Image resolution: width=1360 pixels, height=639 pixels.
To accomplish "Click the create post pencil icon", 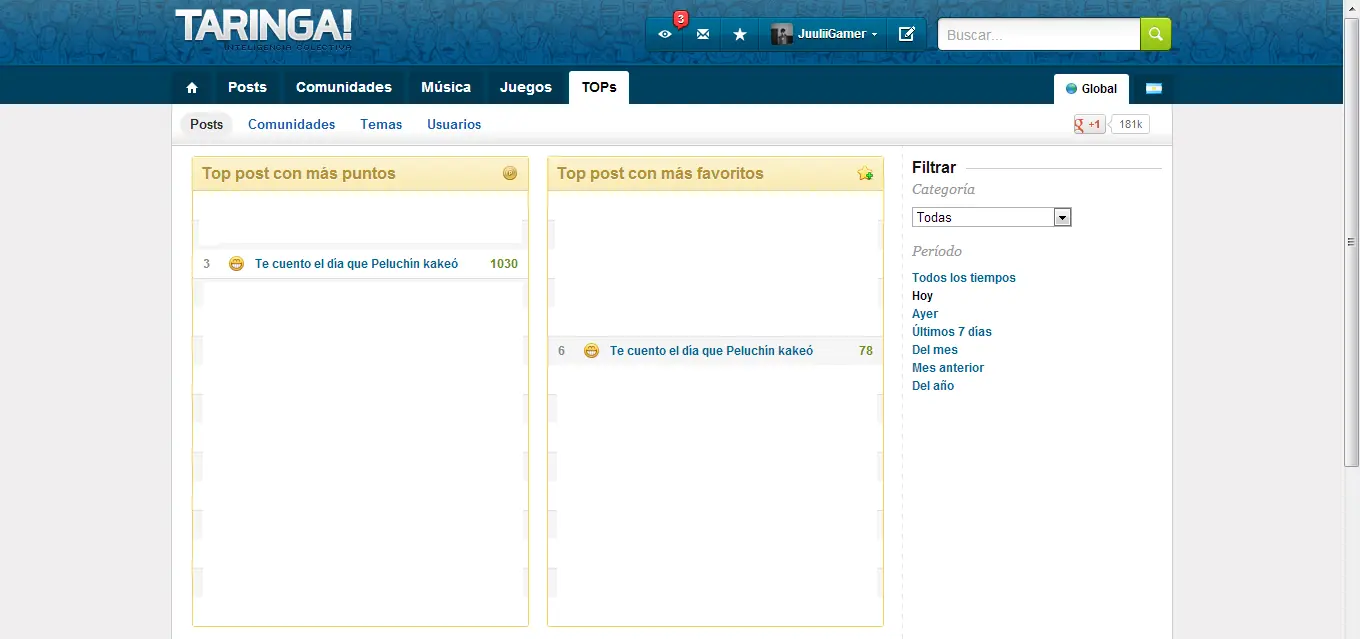I will 907,34.
